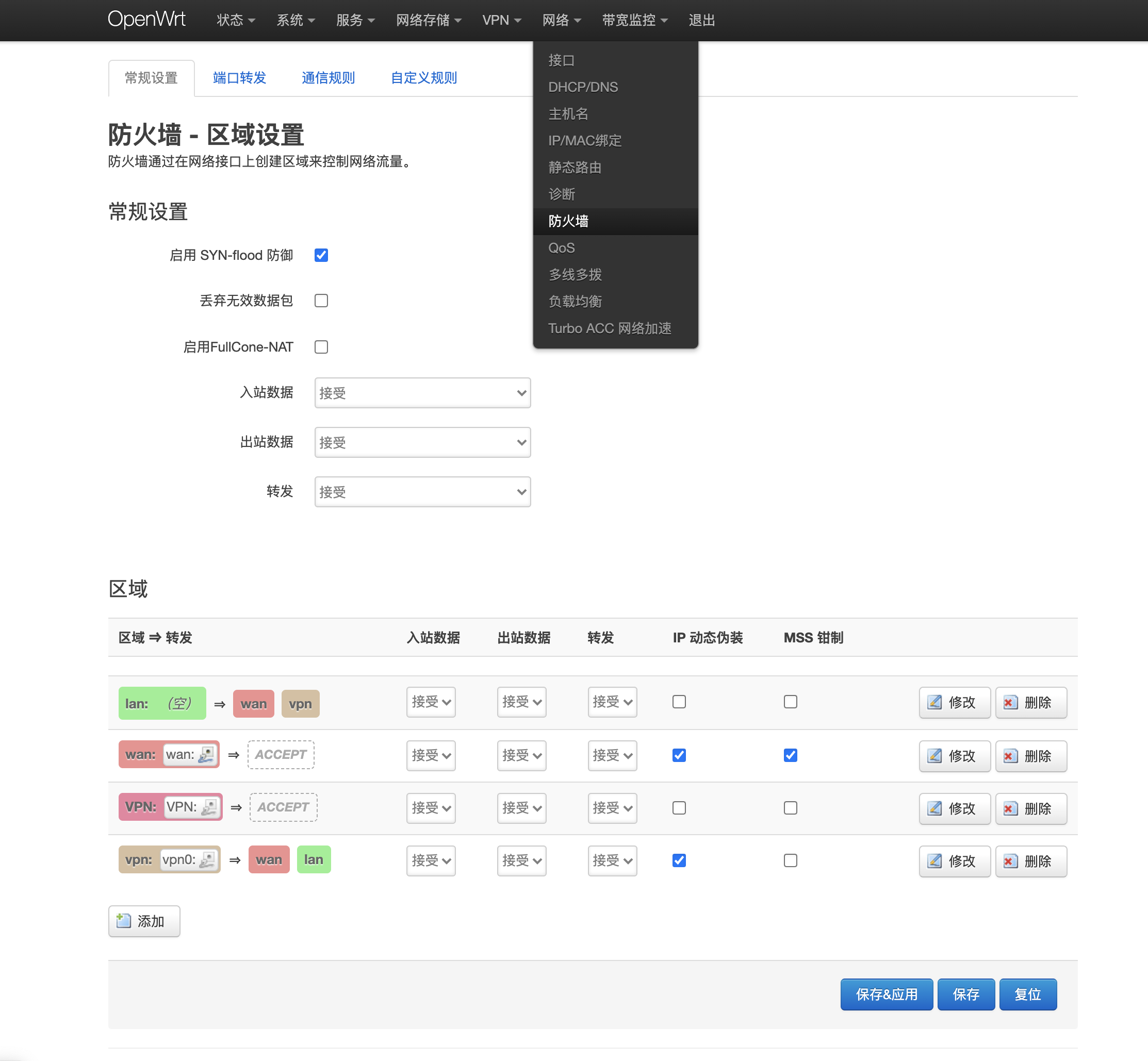This screenshot has width=1148, height=1061.
Task: Select 防火墙 menu entry
Action: point(616,221)
